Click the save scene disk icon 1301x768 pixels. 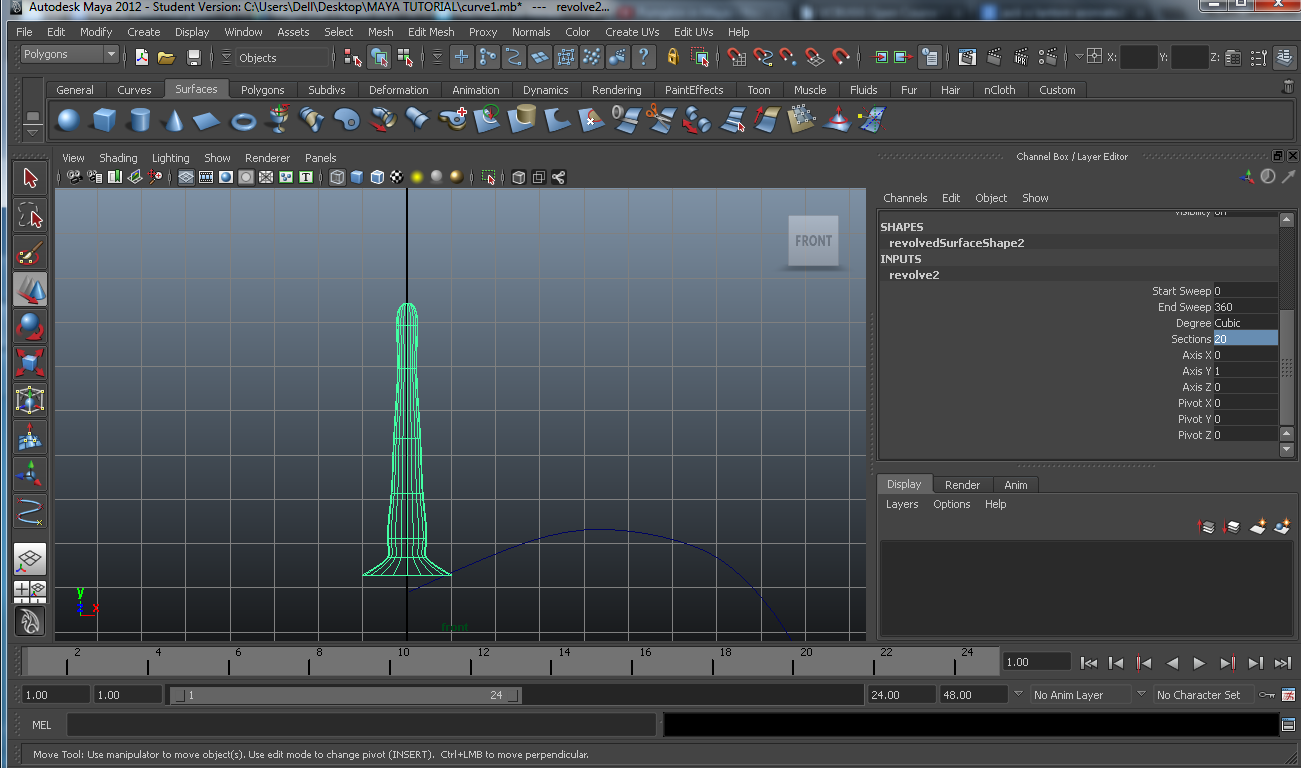[194, 57]
